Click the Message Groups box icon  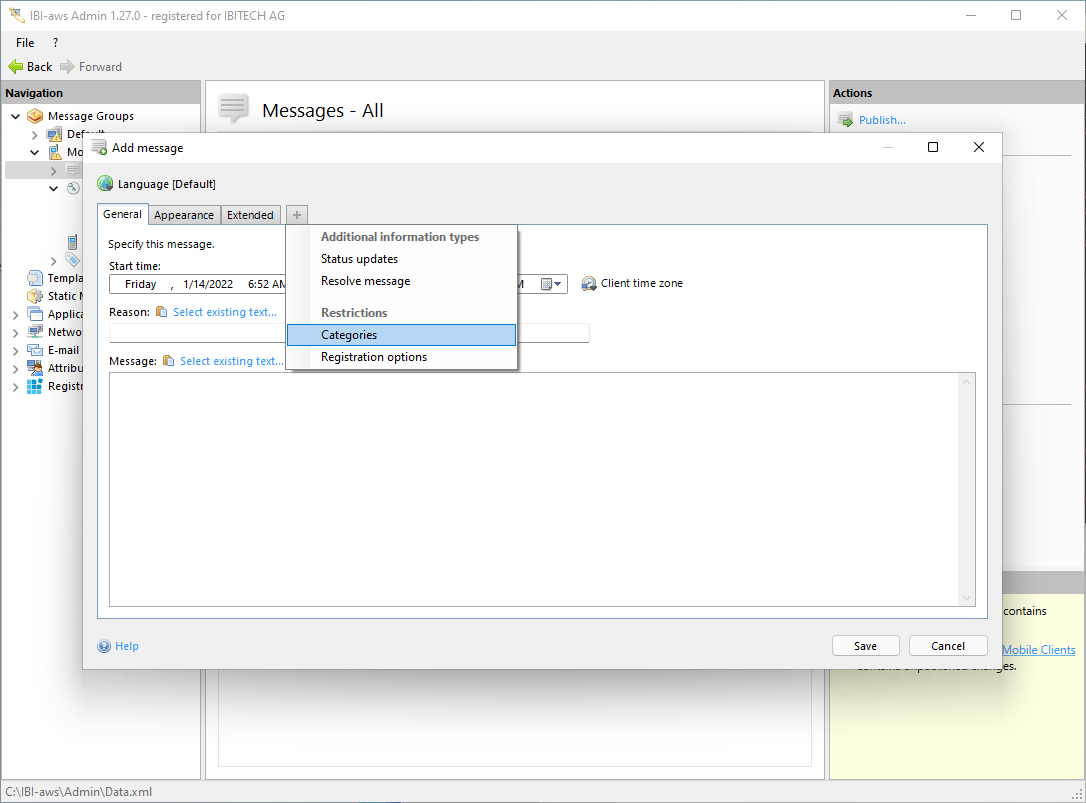pos(35,116)
